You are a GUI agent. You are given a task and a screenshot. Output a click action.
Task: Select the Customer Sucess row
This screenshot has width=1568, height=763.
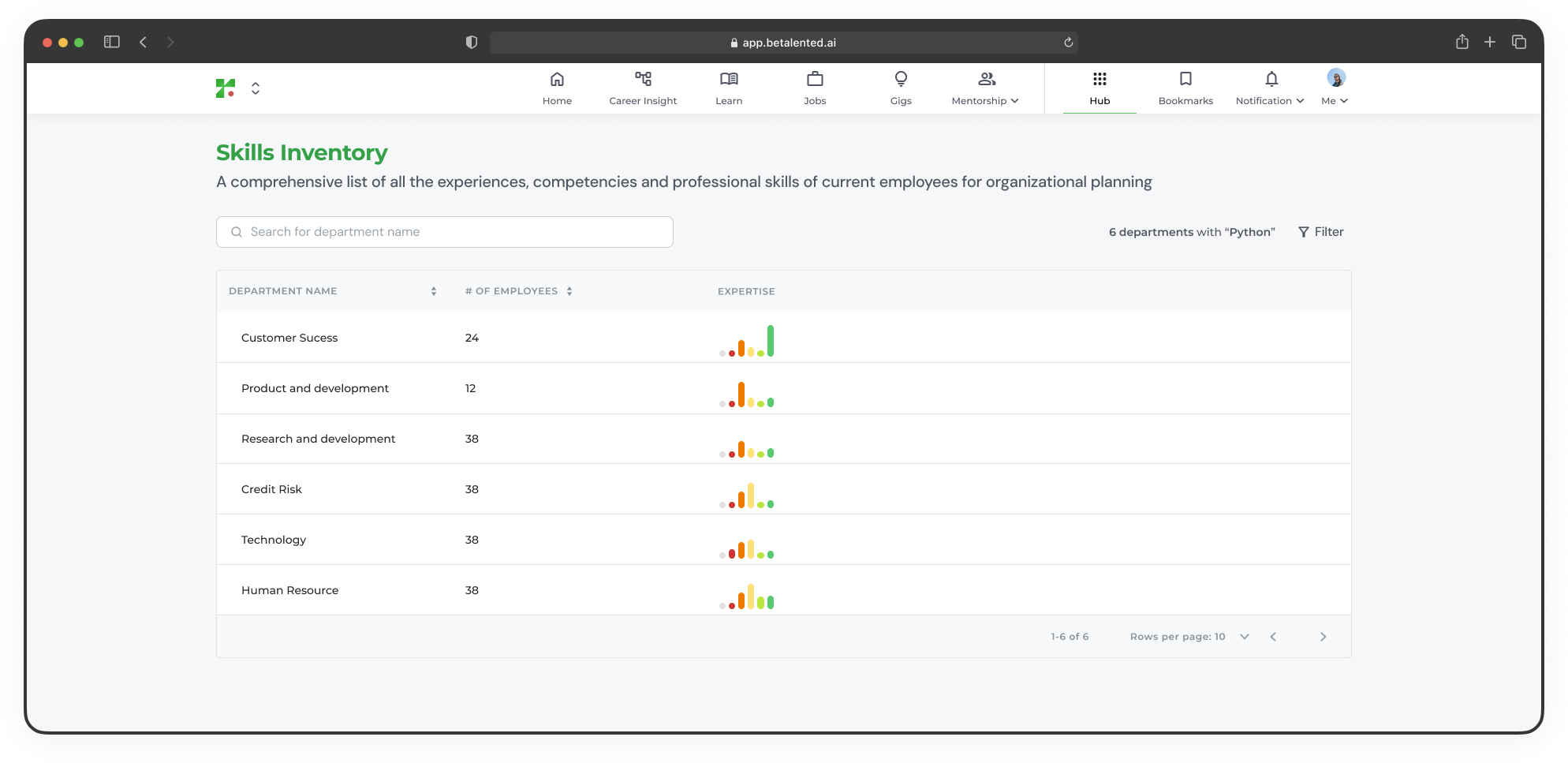point(784,338)
